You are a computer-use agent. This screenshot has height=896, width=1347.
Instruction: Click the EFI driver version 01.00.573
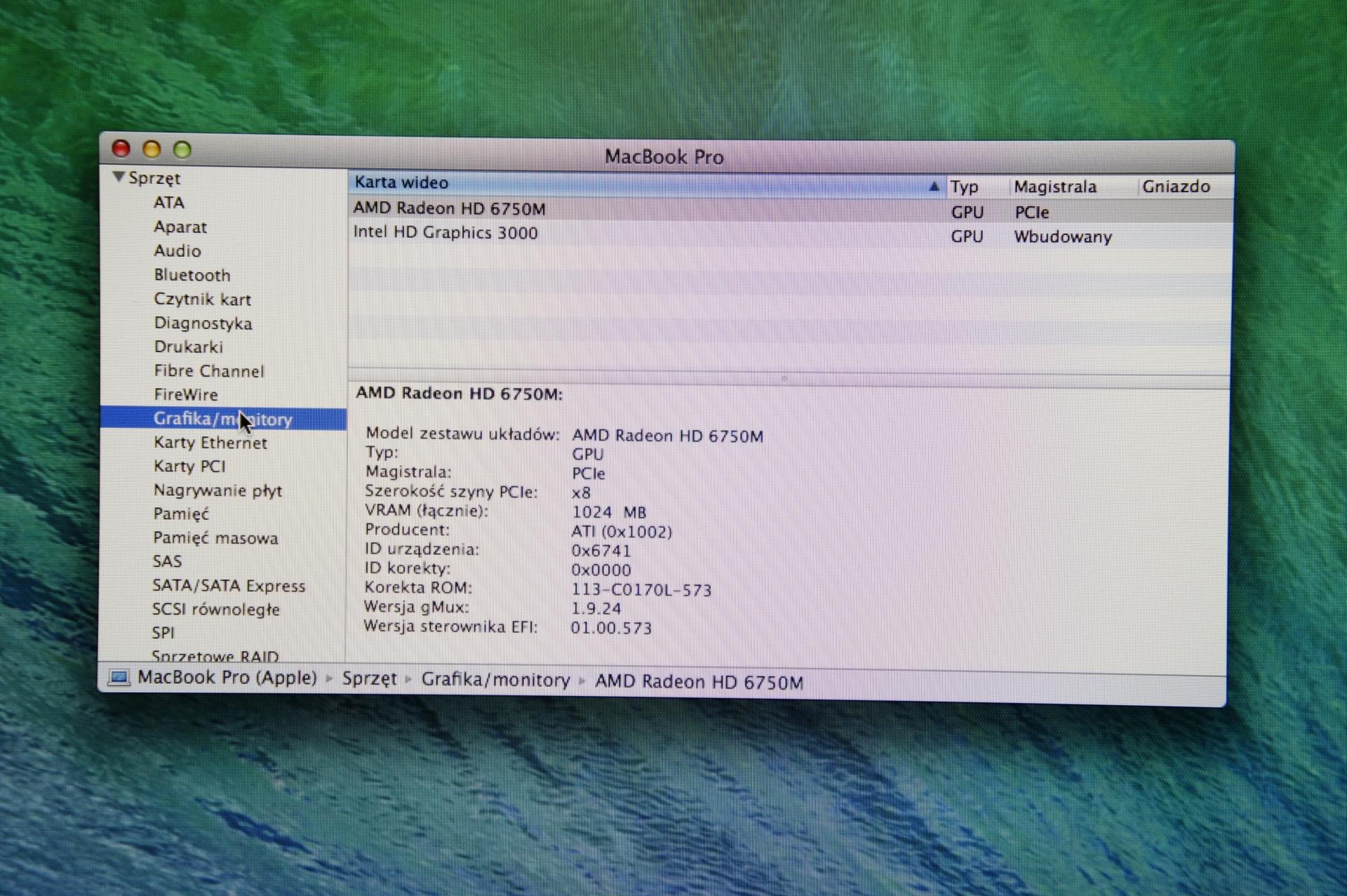(x=610, y=628)
